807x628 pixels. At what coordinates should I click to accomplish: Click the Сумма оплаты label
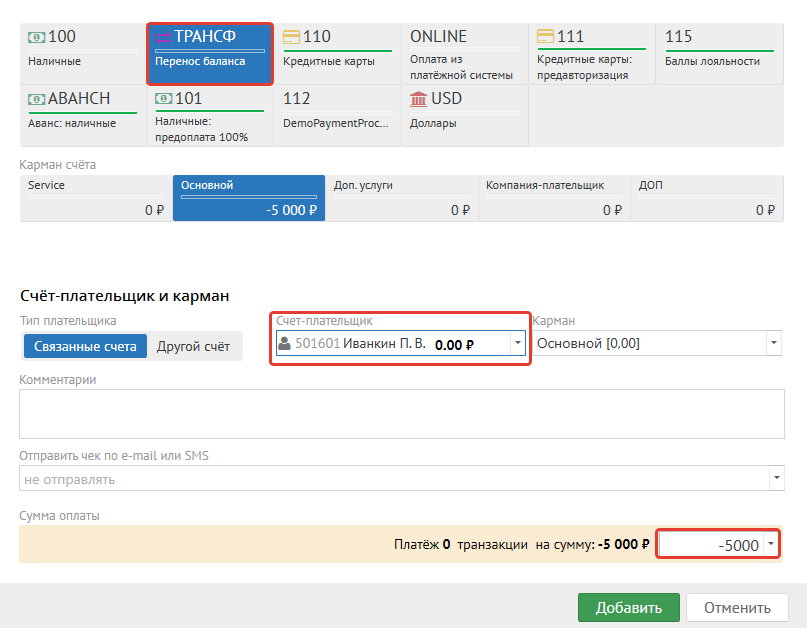tap(59, 516)
